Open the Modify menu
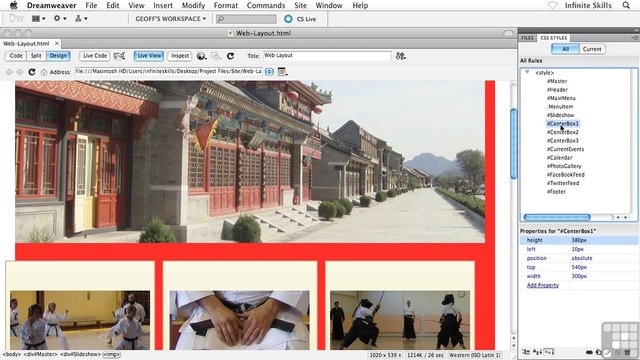Viewport: 640px width, 360px height. 193,5
